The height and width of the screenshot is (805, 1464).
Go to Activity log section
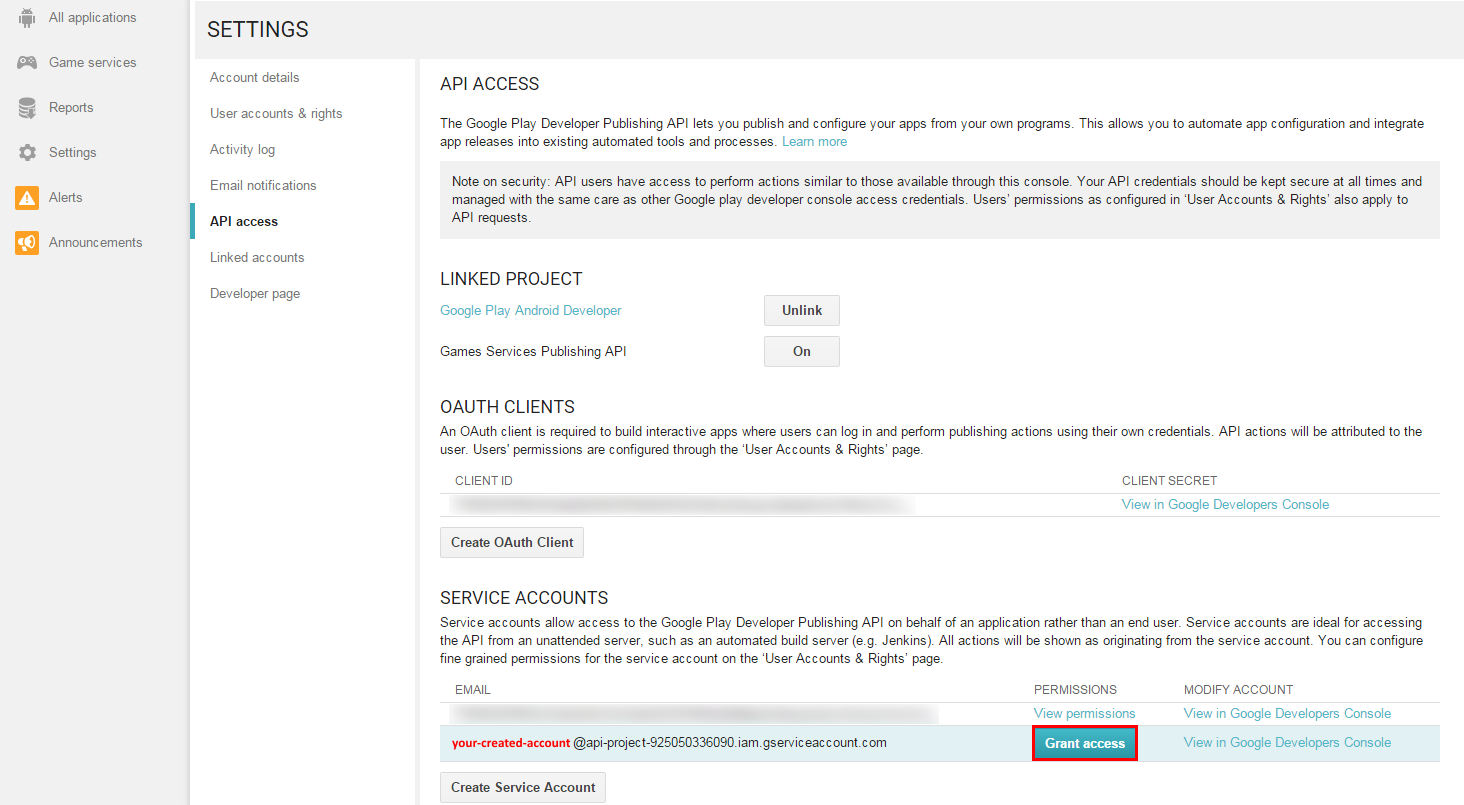[242, 149]
